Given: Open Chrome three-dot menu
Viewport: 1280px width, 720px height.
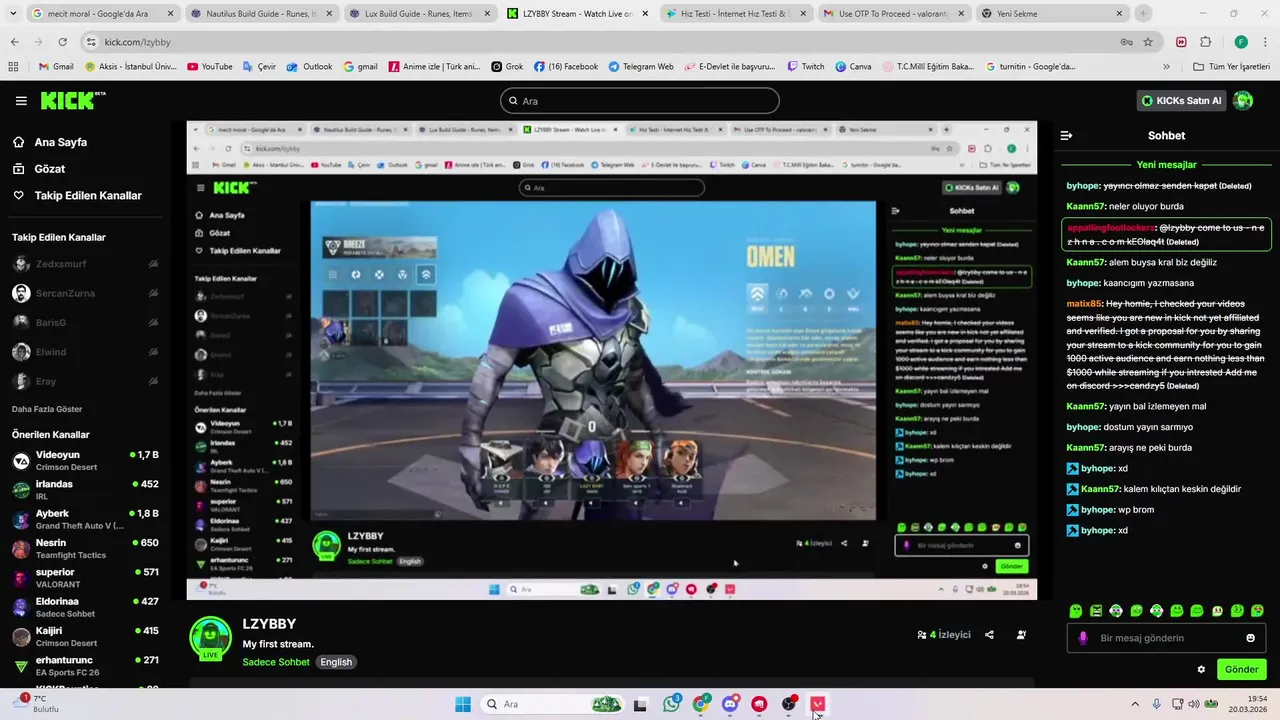Looking at the screenshot, I should pos(1265,42).
